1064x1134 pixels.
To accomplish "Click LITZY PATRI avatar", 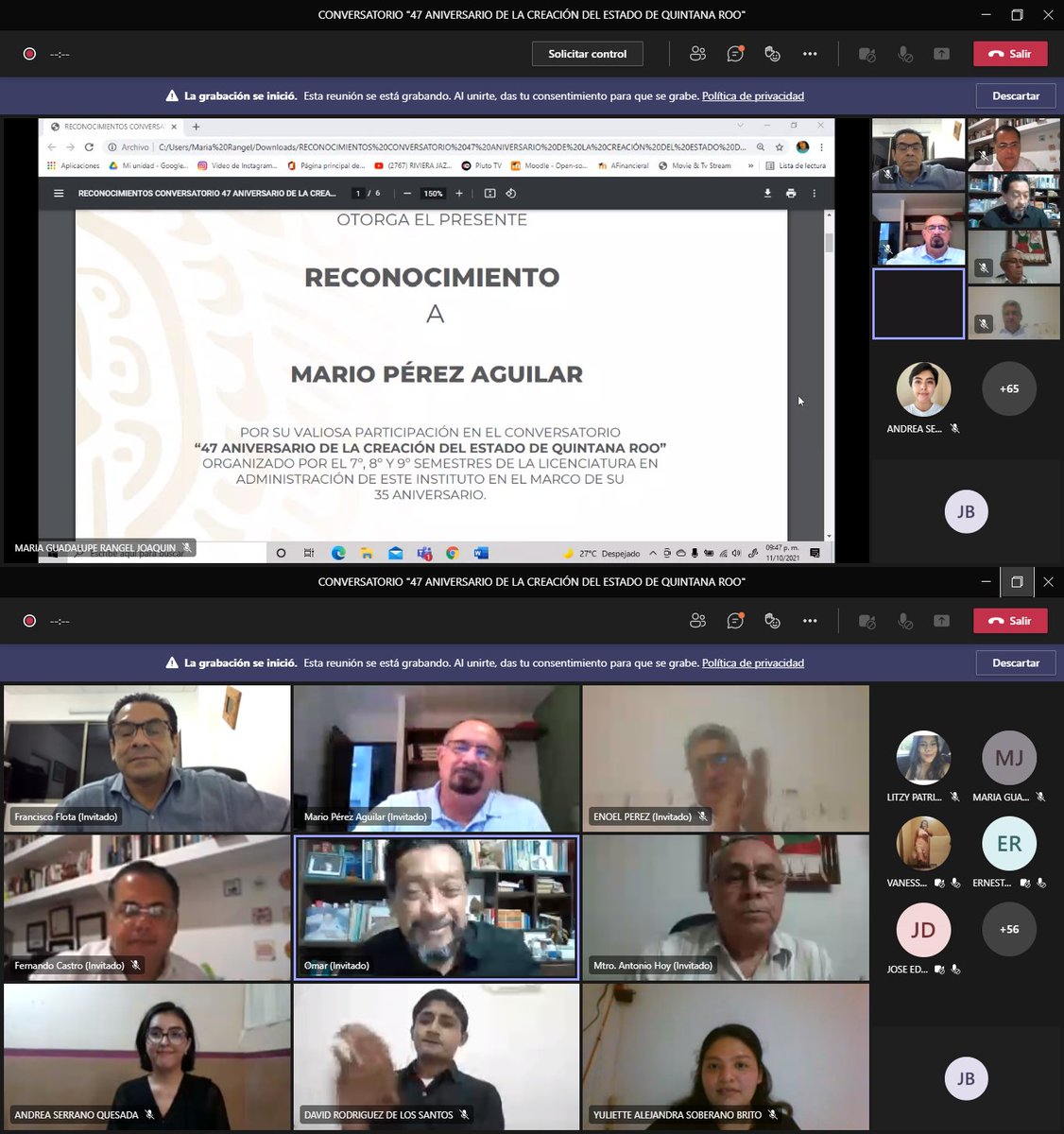I will click(x=923, y=758).
